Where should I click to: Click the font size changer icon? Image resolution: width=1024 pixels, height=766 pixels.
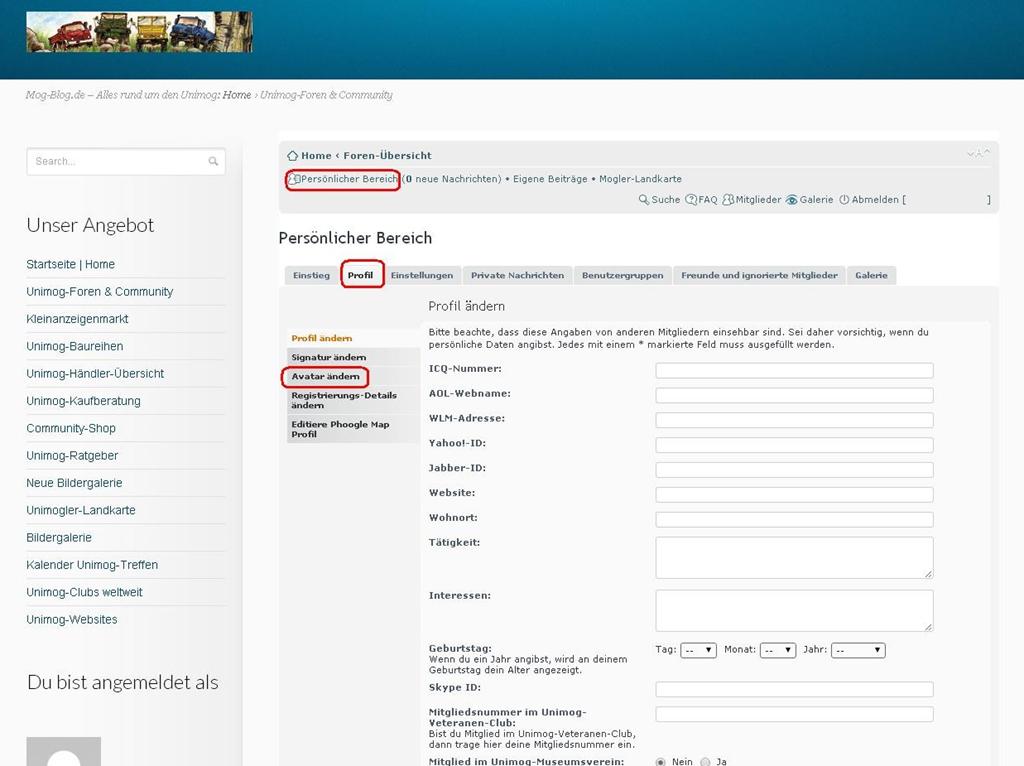pyautogui.click(x=978, y=154)
